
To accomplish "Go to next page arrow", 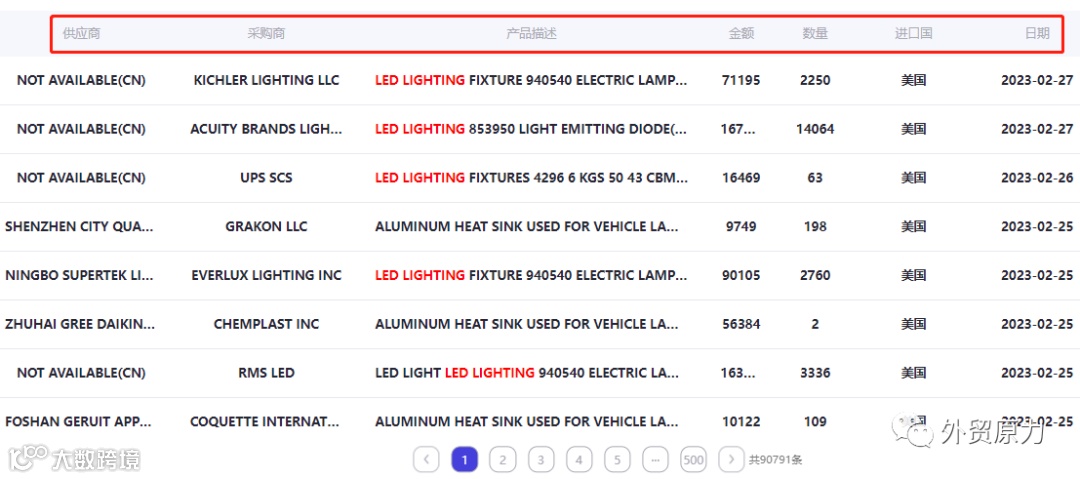I will pos(731,460).
